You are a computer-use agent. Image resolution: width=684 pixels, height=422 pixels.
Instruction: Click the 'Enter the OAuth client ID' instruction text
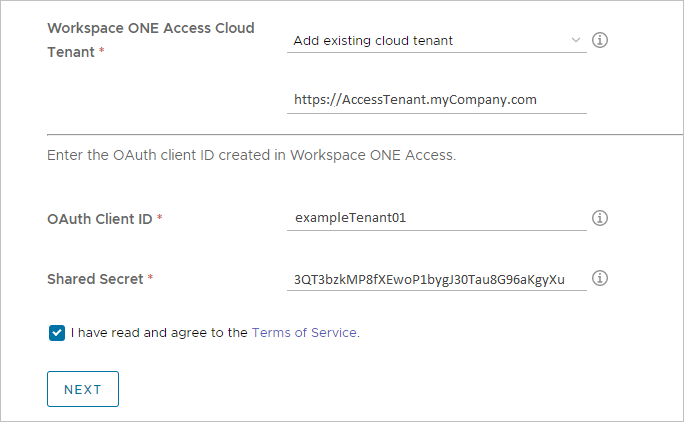pyautogui.click(x=251, y=155)
